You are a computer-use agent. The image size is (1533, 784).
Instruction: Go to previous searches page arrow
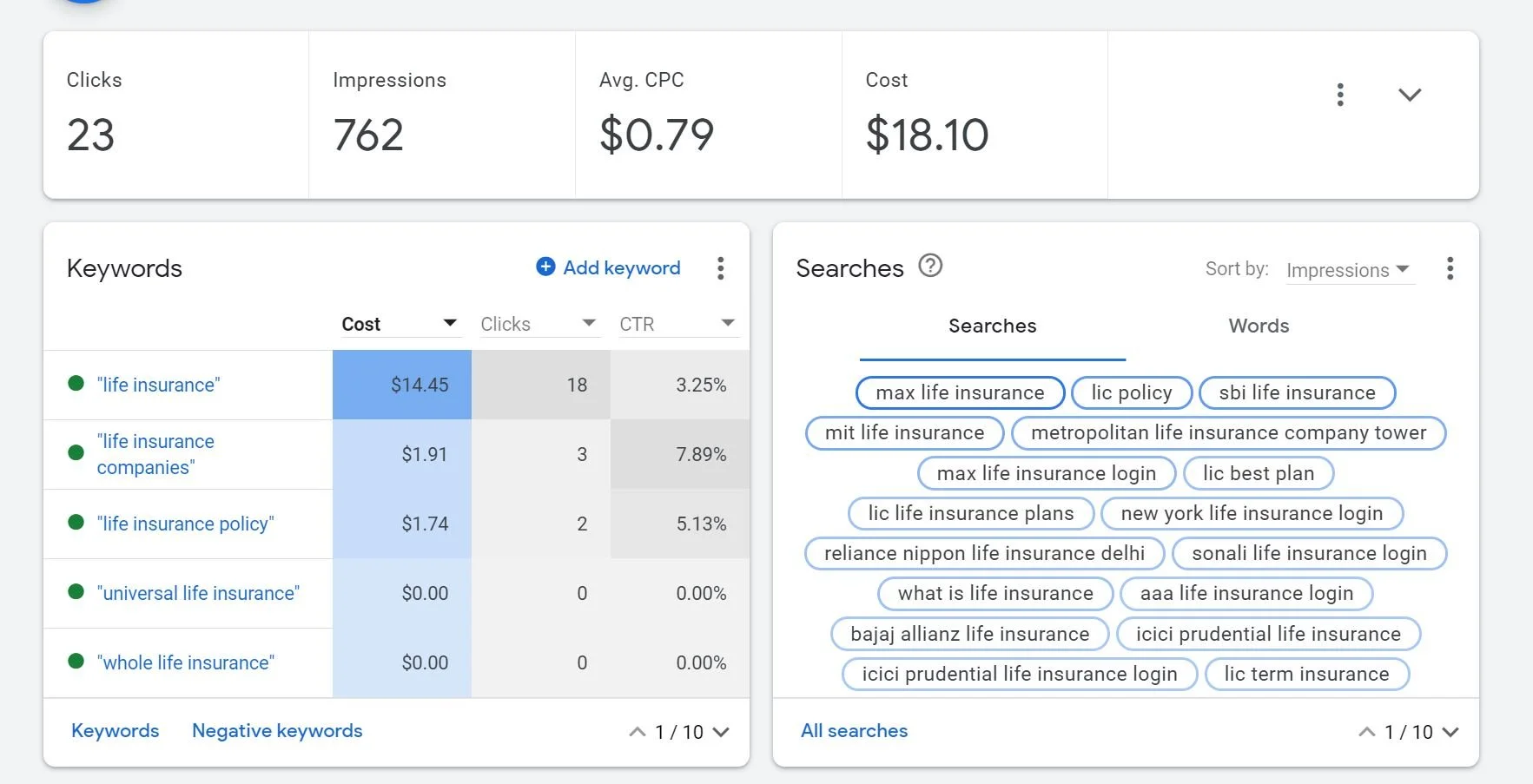(1366, 732)
